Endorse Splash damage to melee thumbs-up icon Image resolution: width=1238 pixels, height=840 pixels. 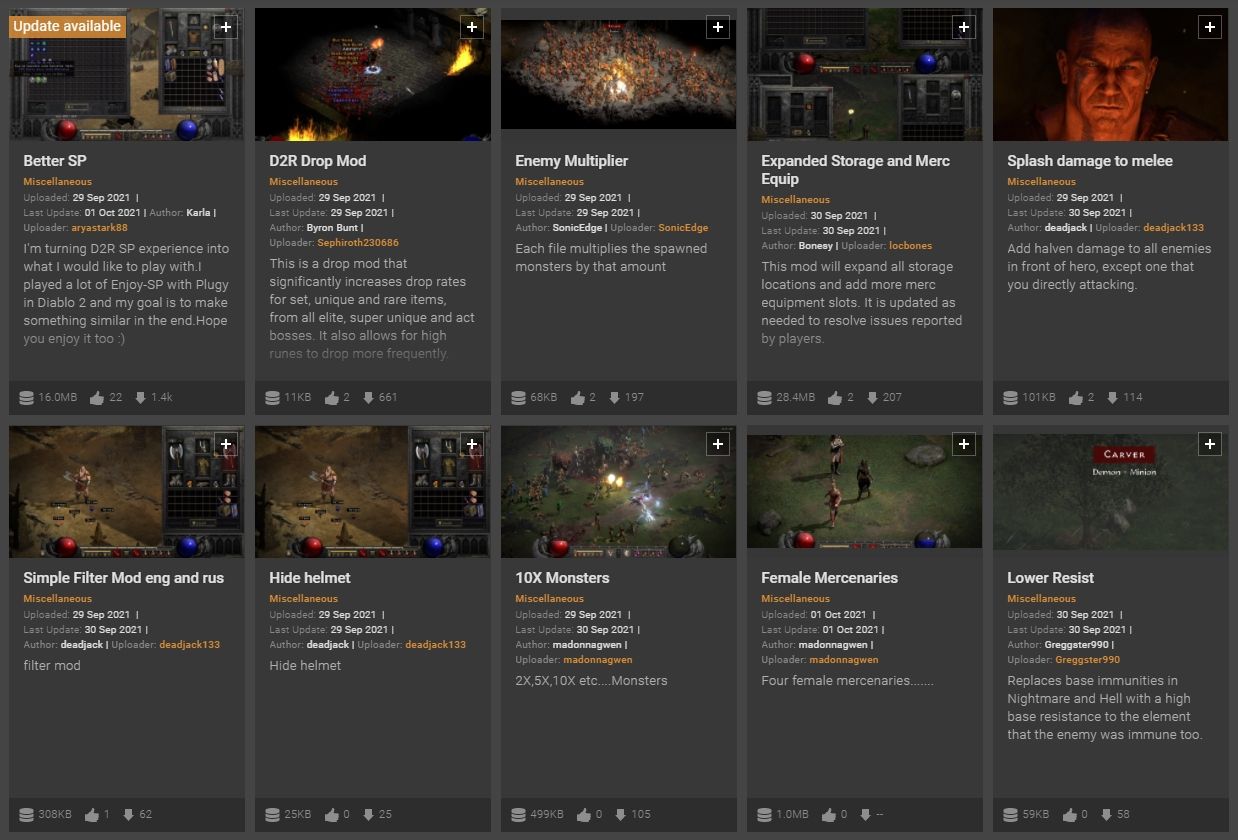1075,397
